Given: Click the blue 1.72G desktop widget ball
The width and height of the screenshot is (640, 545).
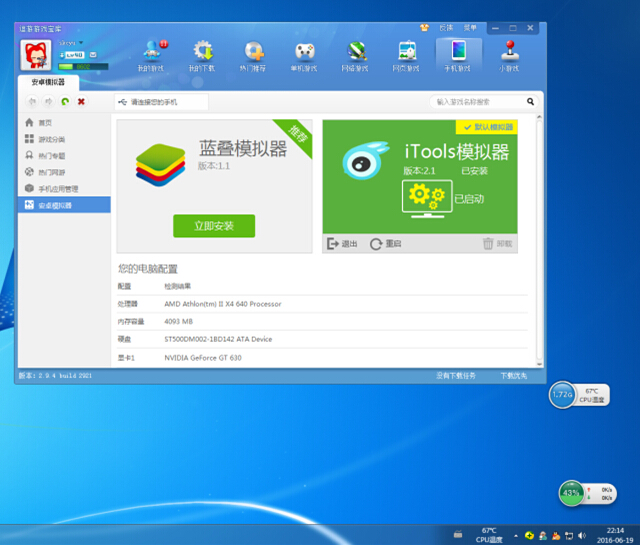Looking at the screenshot, I should coord(562,395).
